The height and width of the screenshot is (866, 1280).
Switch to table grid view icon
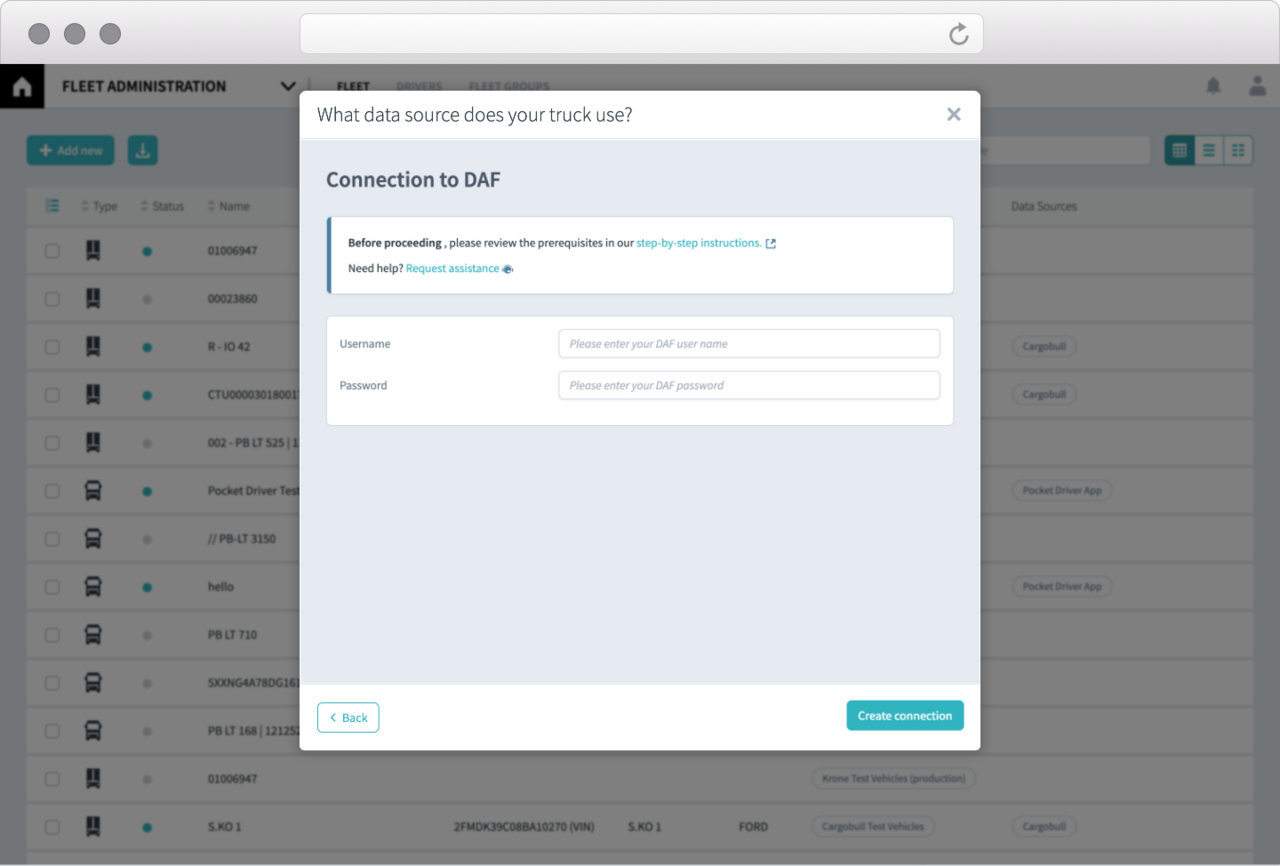[x=1180, y=151]
